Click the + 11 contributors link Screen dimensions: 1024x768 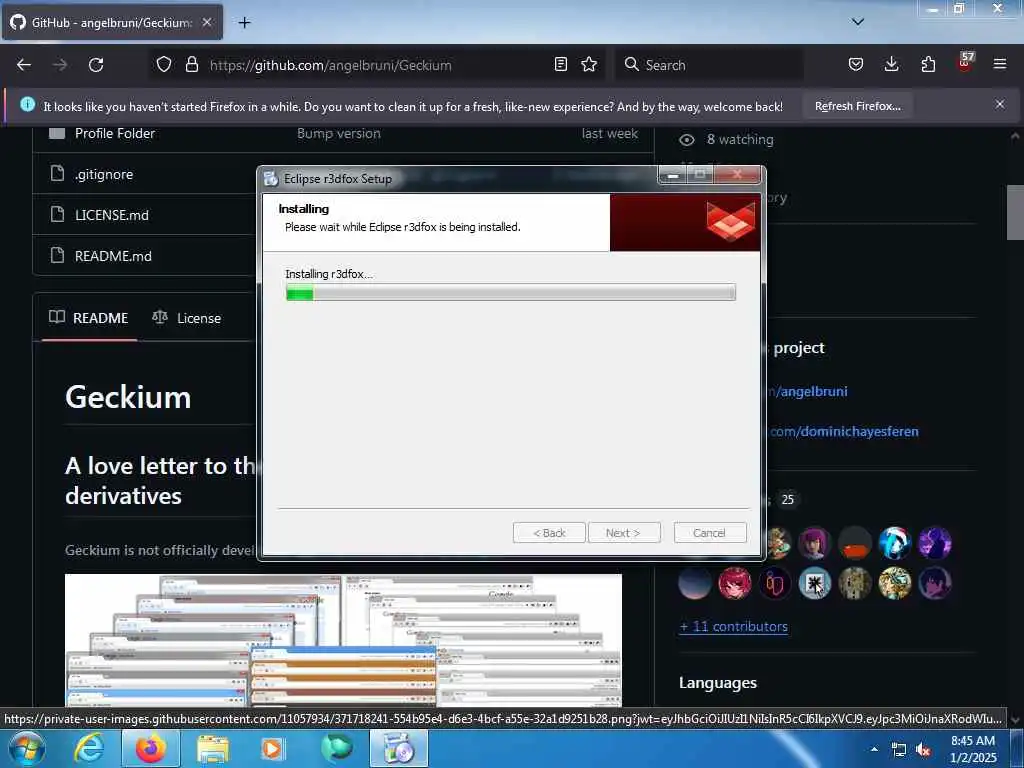coord(733,626)
